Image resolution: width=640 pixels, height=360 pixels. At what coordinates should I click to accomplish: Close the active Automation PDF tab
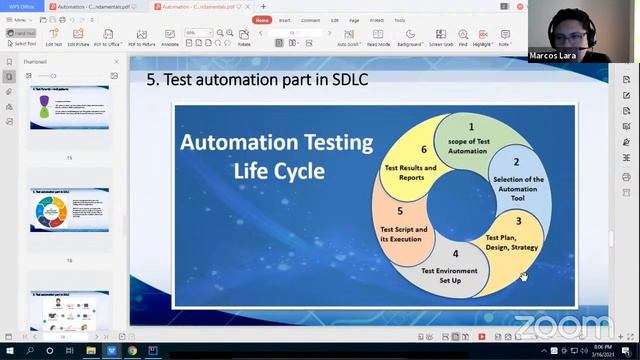(x=247, y=7)
